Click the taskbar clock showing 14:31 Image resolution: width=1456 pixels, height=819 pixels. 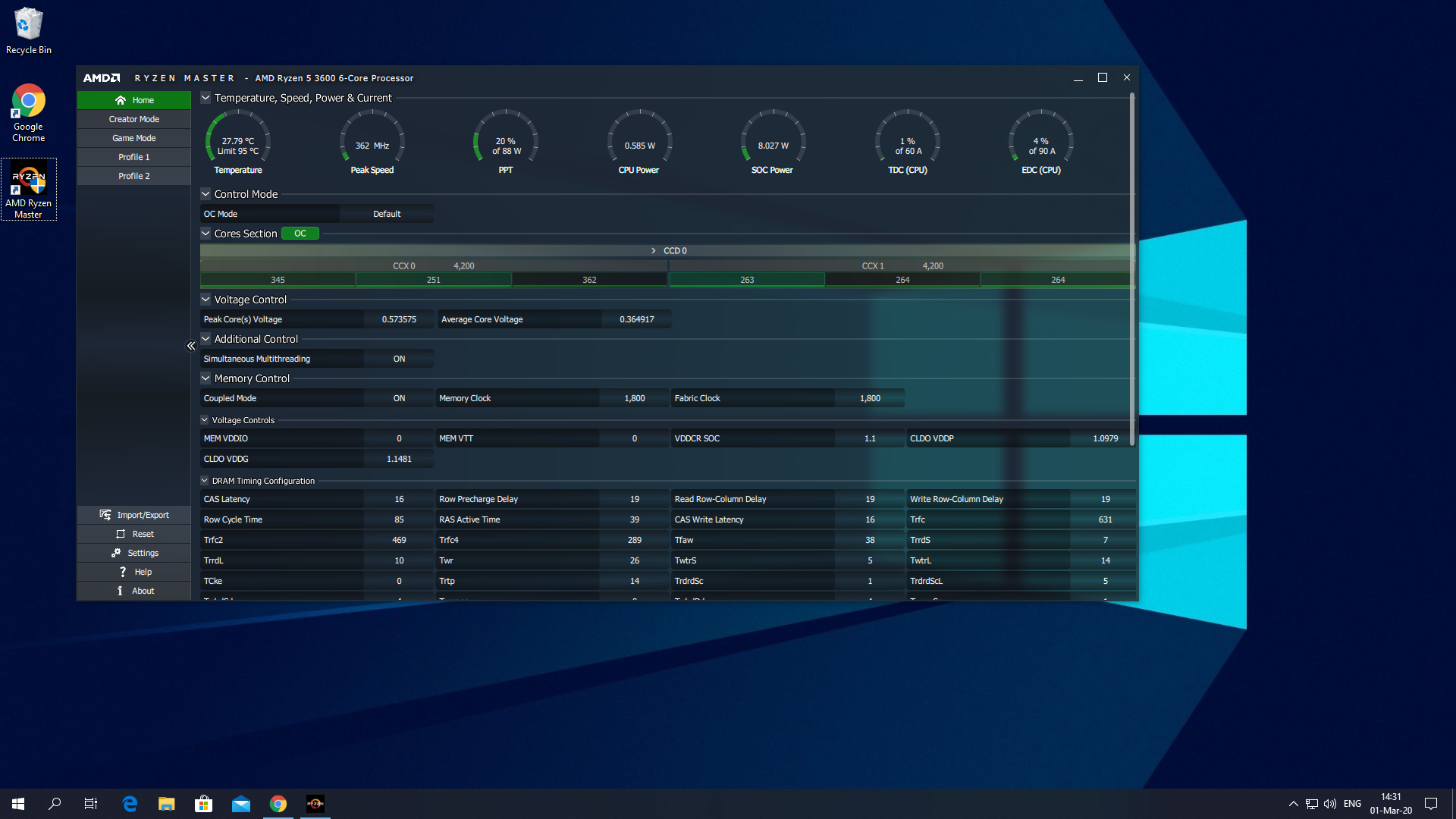[x=1391, y=804]
